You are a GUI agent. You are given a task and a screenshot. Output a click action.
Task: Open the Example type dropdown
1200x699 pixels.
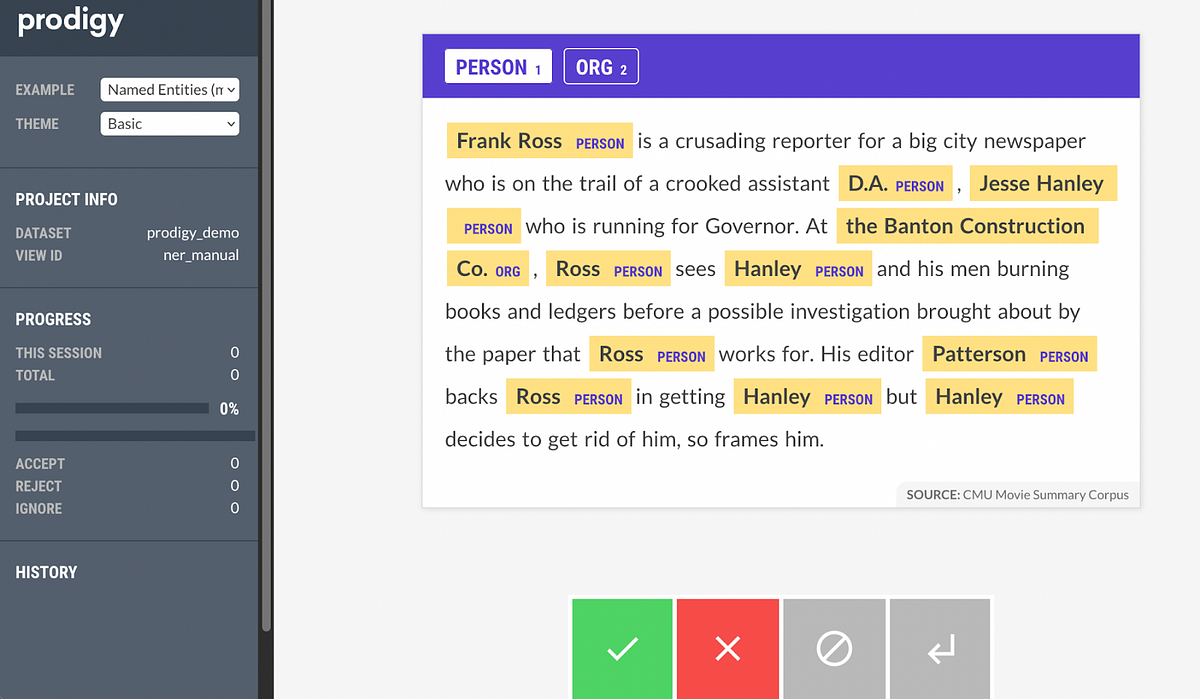tap(169, 89)
